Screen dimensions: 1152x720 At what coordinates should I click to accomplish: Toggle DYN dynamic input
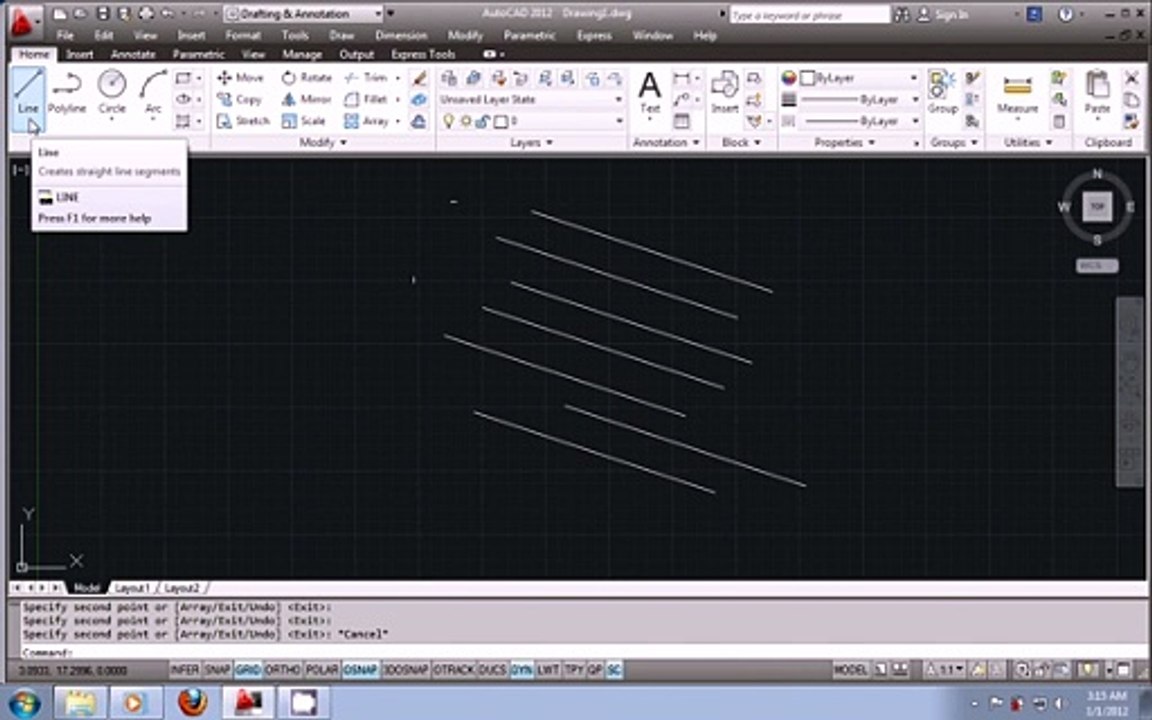click(x=522, y=669)
